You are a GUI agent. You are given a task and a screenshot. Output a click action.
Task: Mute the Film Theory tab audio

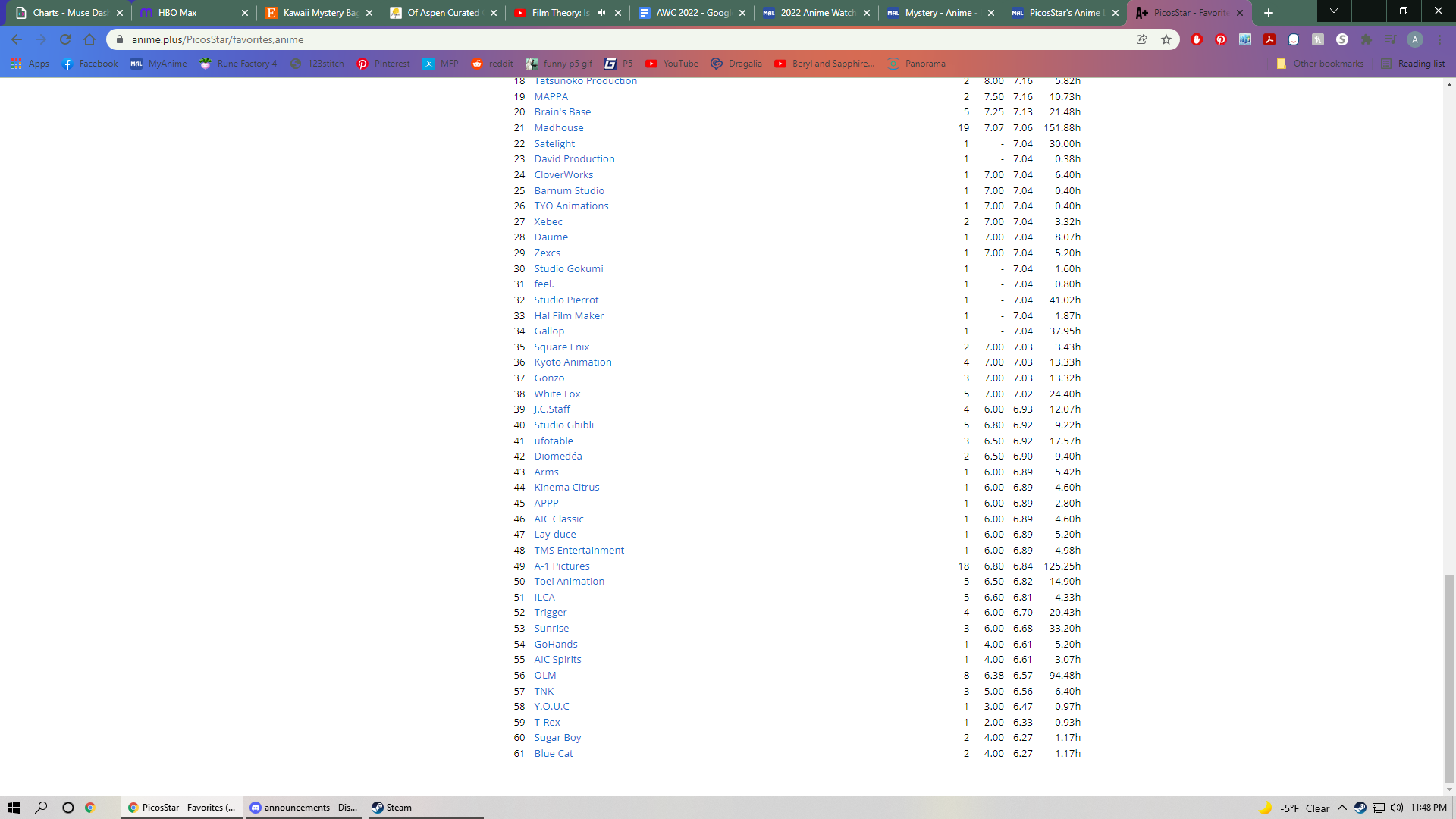pos(602,13)
